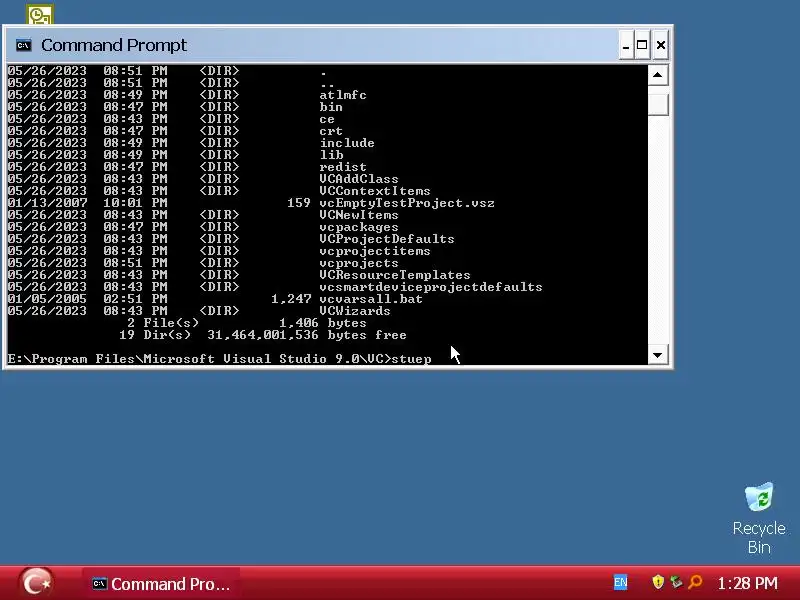
Task: Click the typed command 'stuep' at prompt
Action: point(411,359)
